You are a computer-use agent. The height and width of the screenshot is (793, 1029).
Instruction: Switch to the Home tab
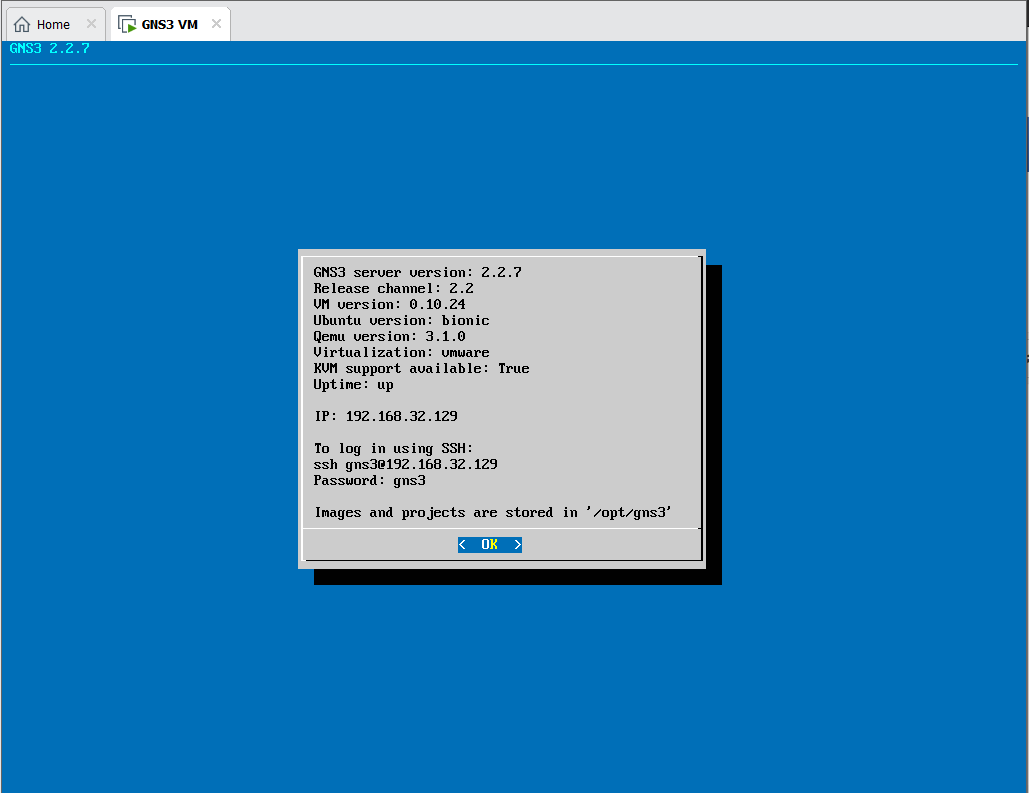[x=55, y=24]
